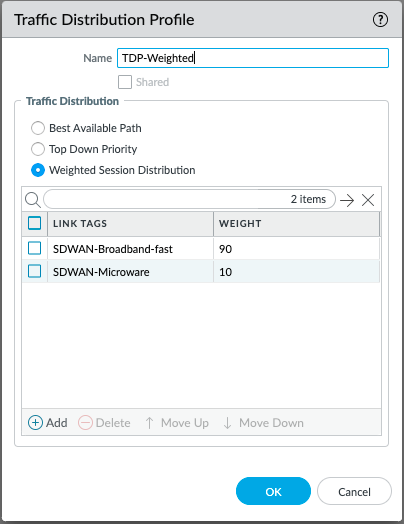Confirm with the OK button
This screenshot has width=404, height=524.
tap(273, 491)
